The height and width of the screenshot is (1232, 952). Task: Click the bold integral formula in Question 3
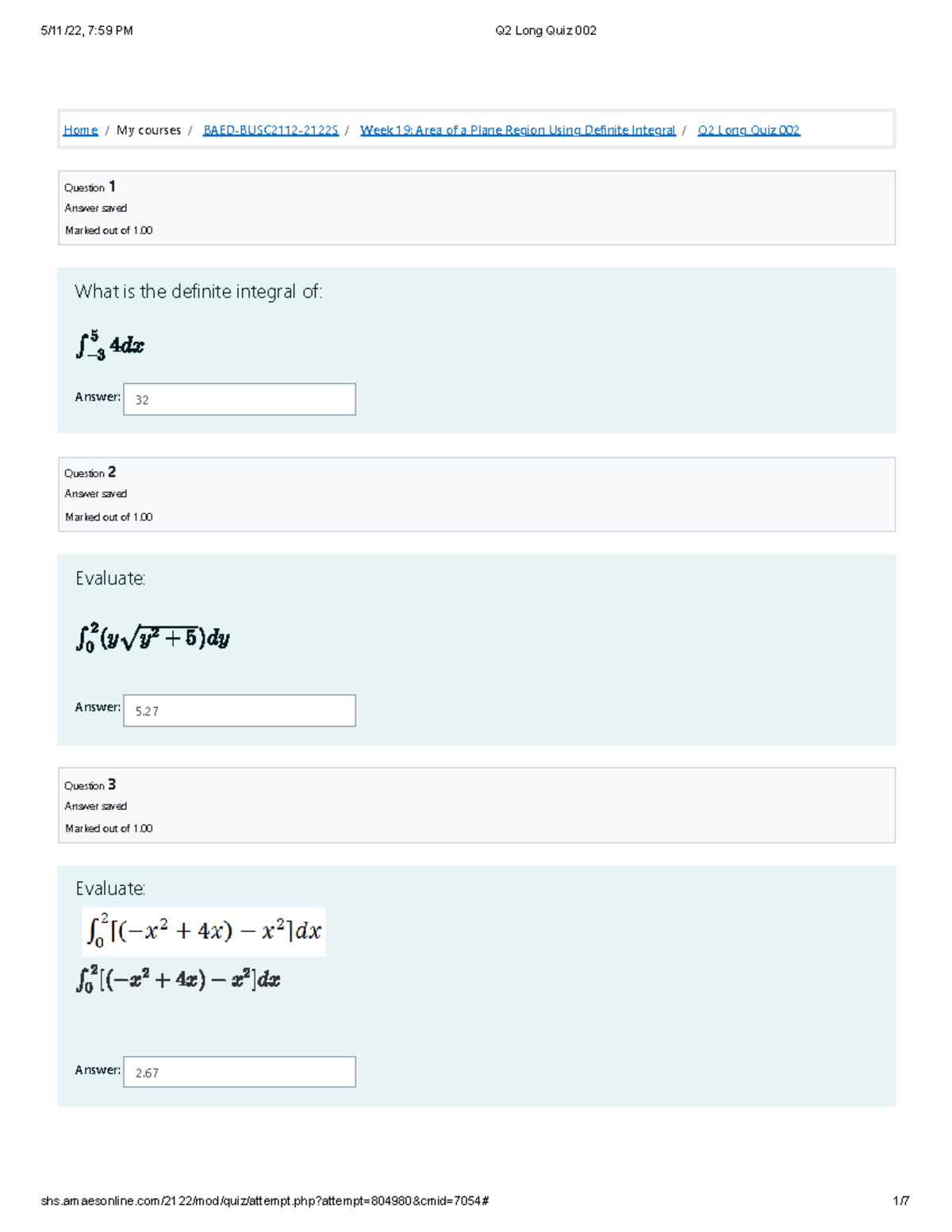(178, 979)
